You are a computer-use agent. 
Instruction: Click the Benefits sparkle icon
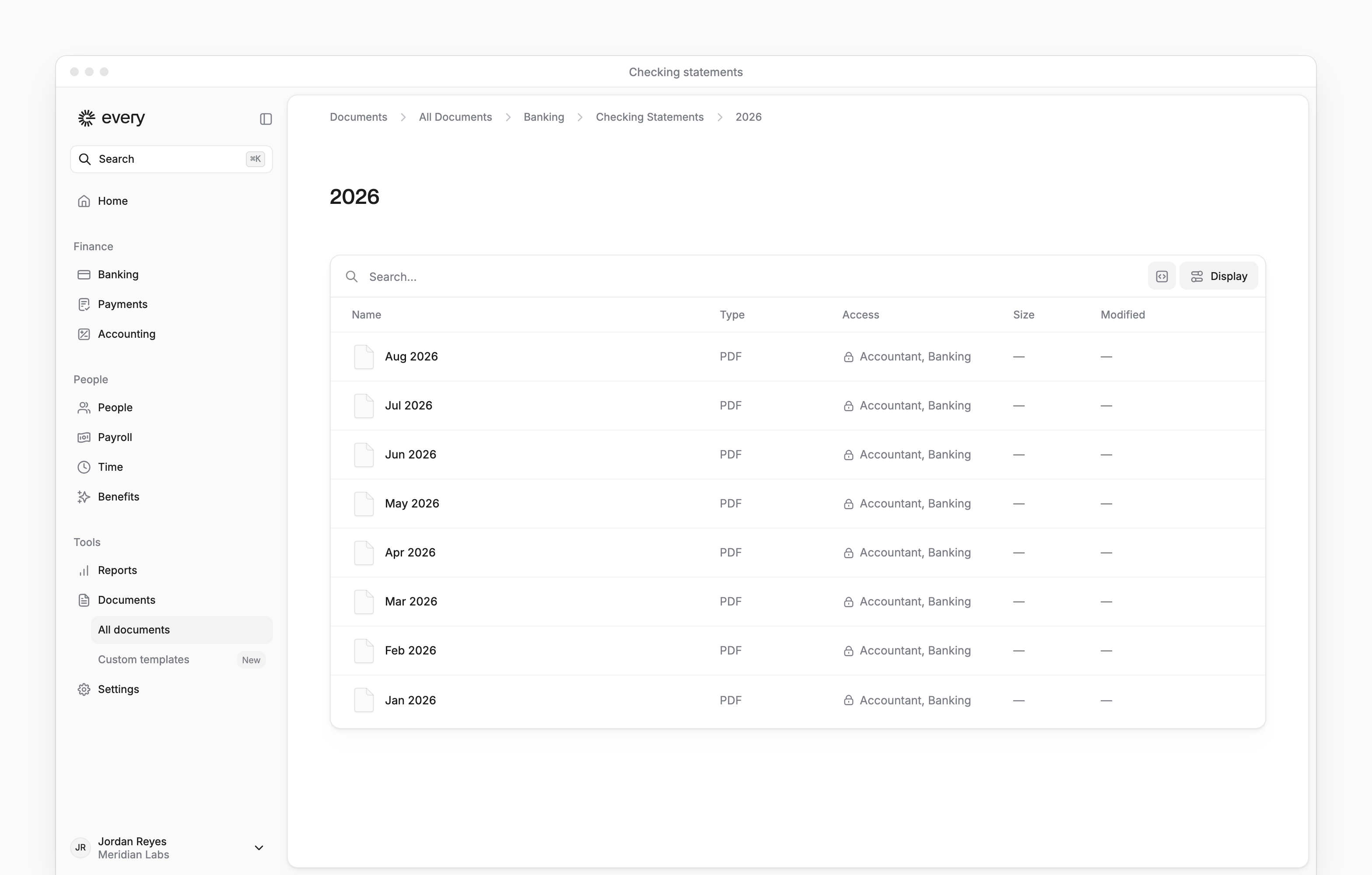click(x=84, y=497)
